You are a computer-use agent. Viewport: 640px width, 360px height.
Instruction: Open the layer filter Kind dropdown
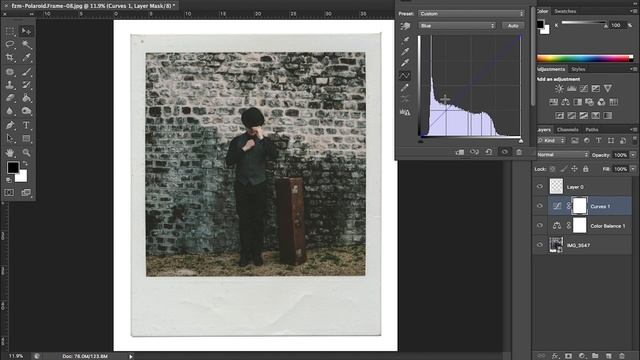(551, 140)
